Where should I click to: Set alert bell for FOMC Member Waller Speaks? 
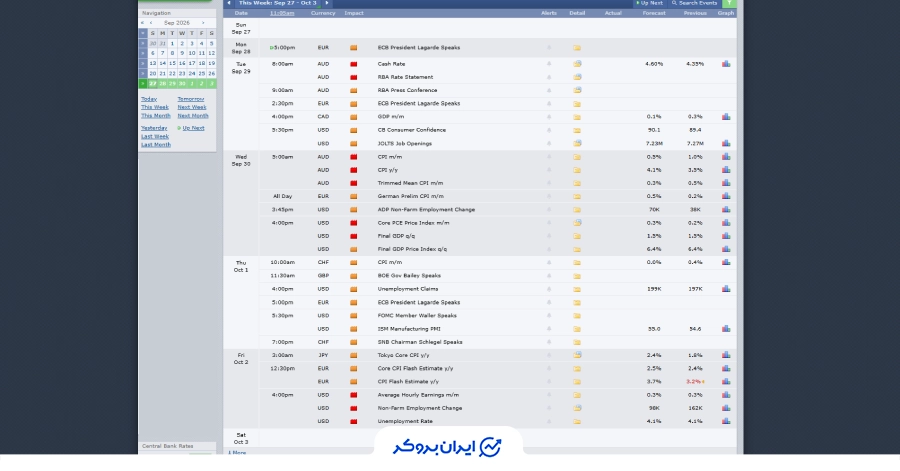click(x=549, y=316)
